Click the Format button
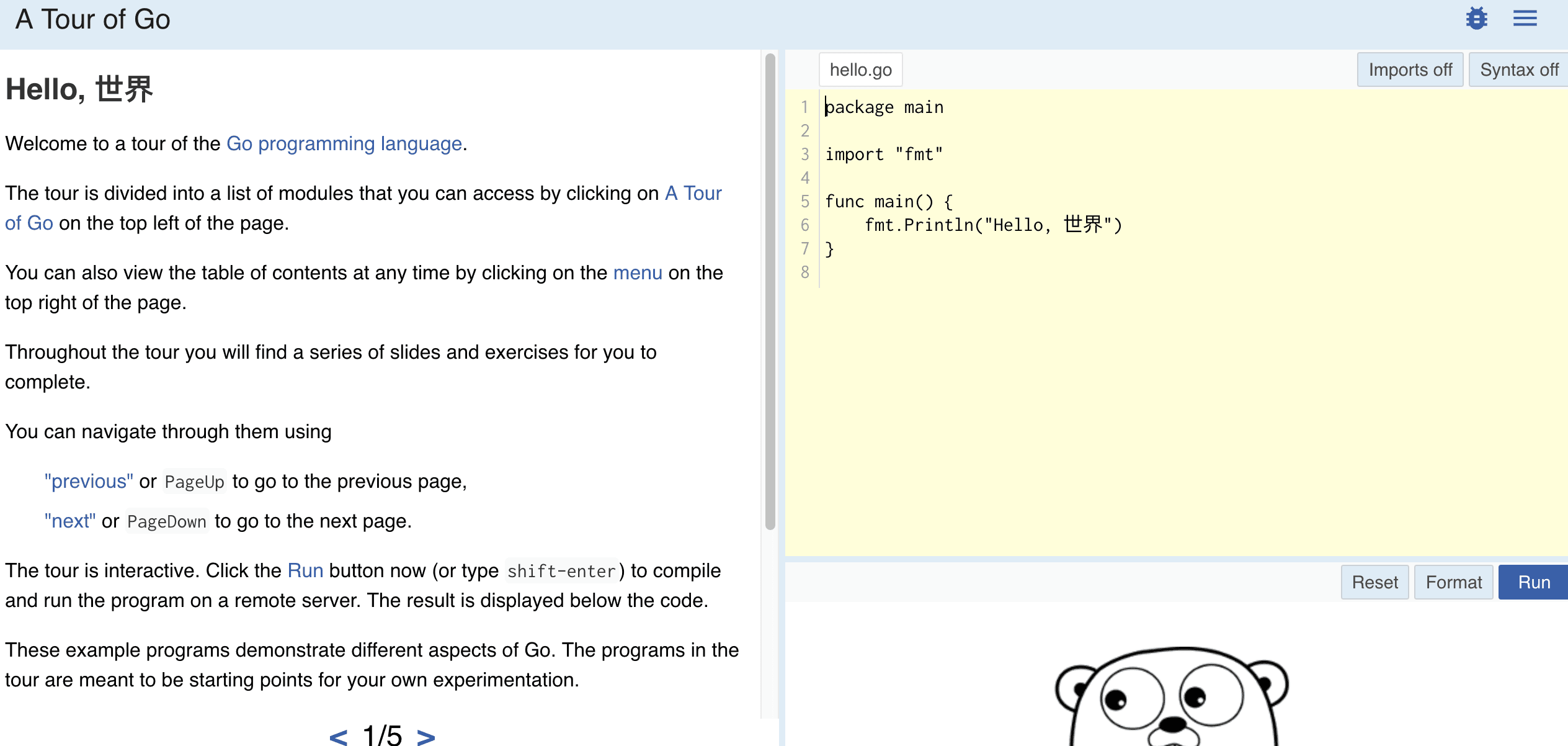 pos(1453,582)
